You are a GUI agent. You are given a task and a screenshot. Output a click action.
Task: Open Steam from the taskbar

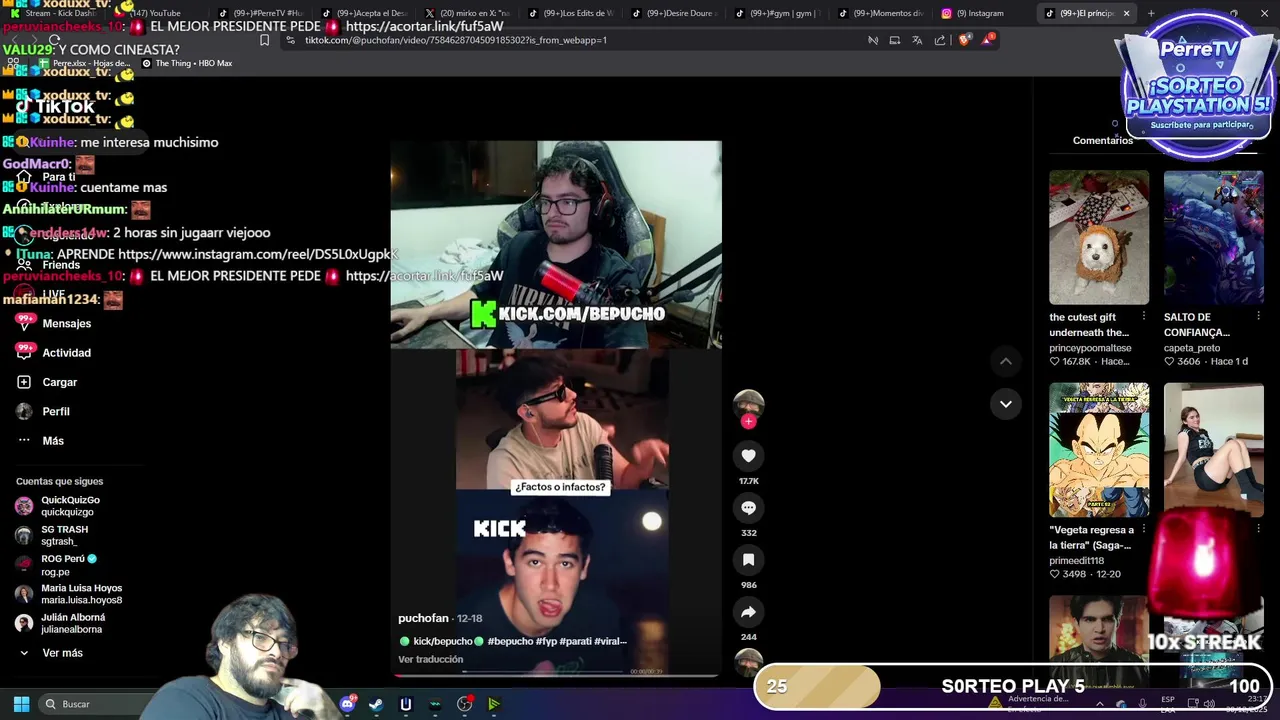(x=376, y=704)
